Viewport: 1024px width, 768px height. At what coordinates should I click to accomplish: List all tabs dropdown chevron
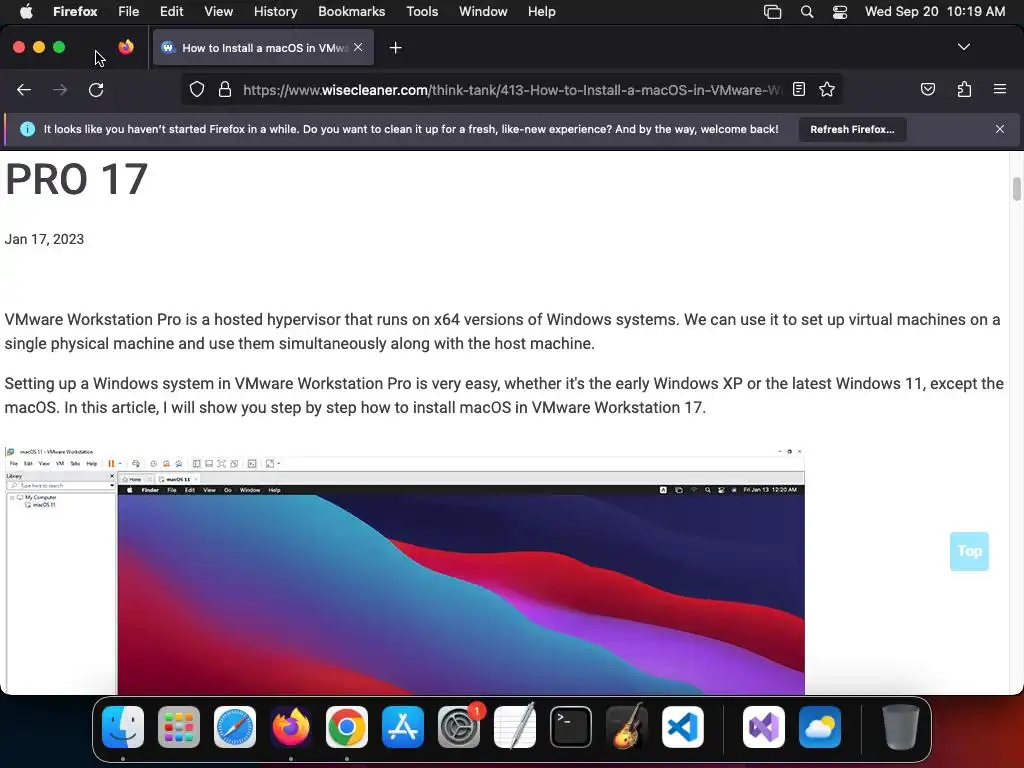(963, 47)
